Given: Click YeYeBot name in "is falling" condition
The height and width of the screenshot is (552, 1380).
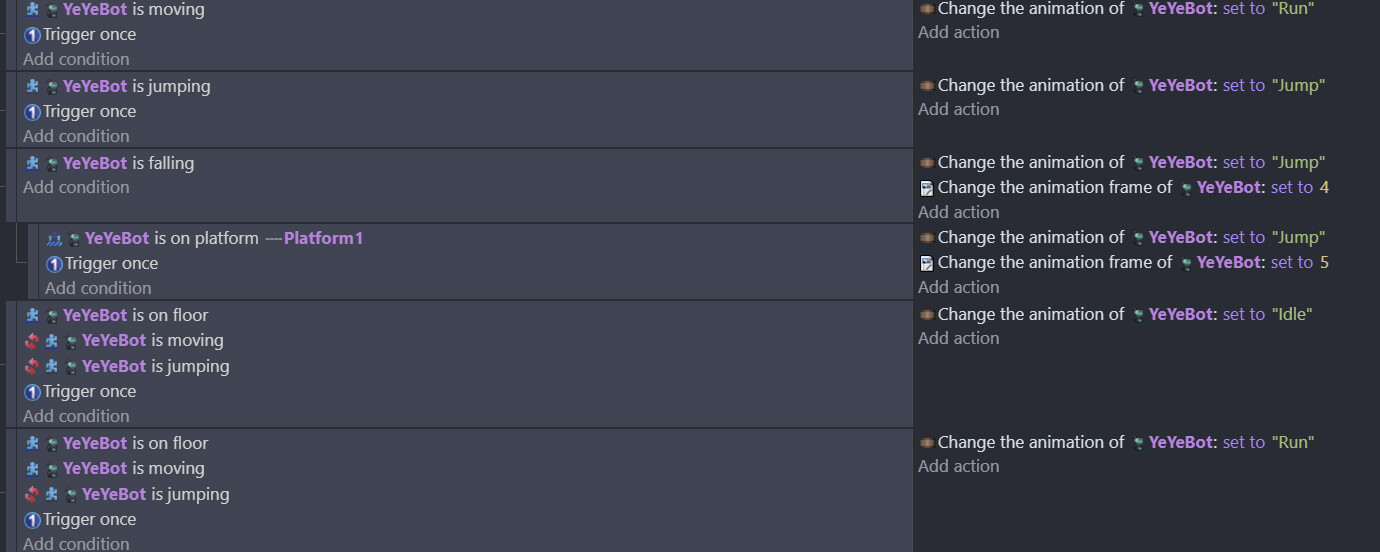Looking at the screenshot, I should click(x=95, y=163).
